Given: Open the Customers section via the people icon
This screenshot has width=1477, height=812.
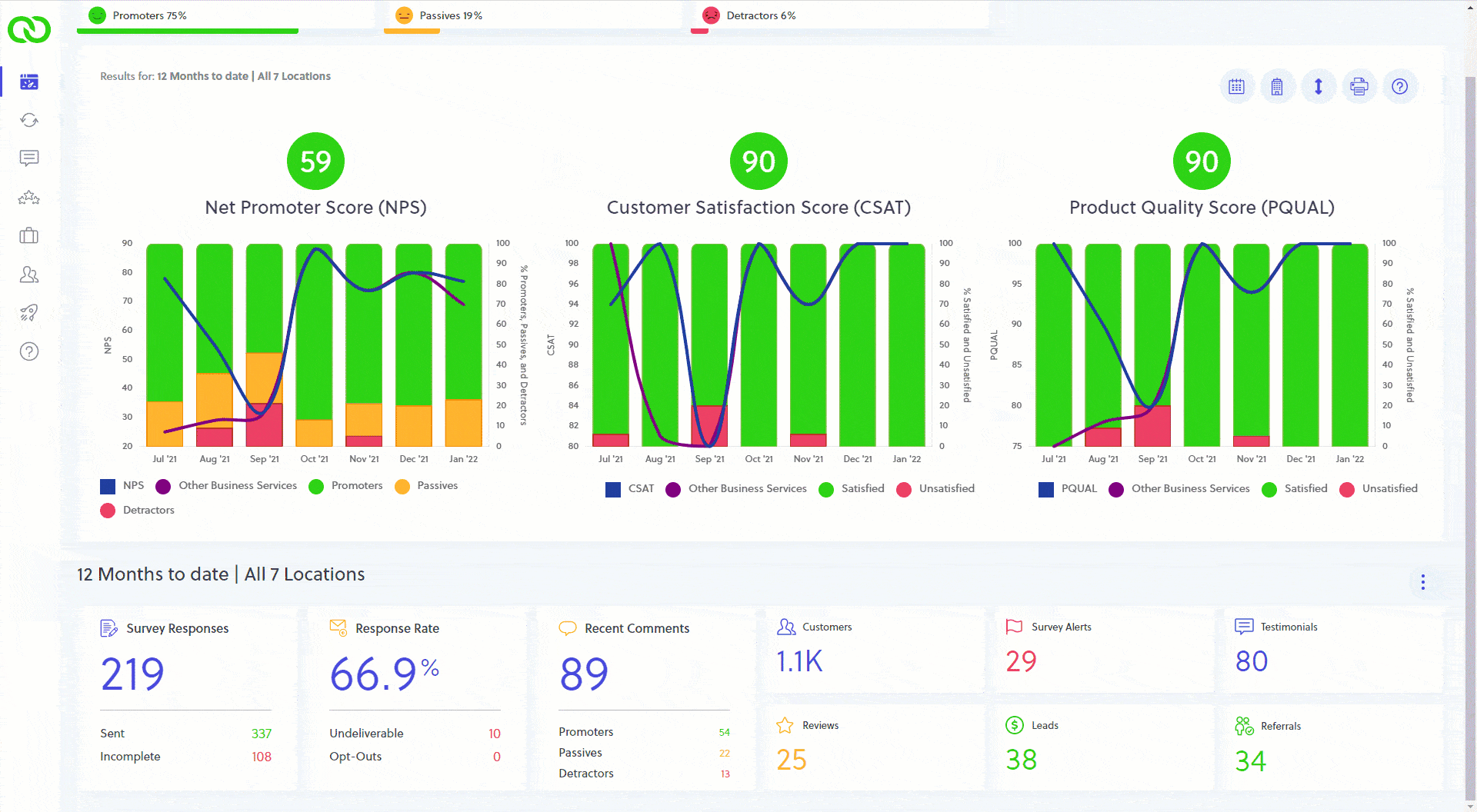Looking at the screenshot, I should click(28, 275).
